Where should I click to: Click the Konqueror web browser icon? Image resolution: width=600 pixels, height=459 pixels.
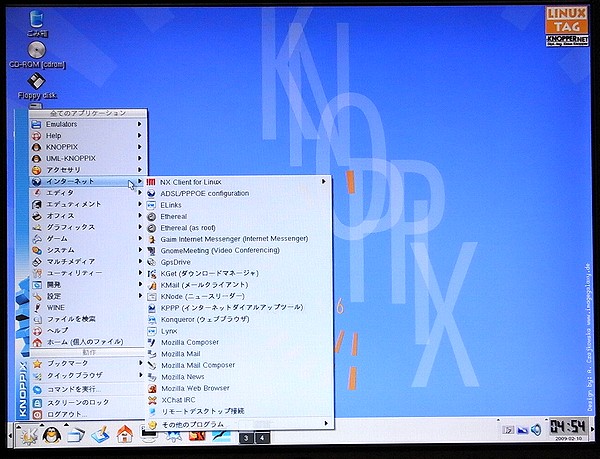[x=152, y=319]
